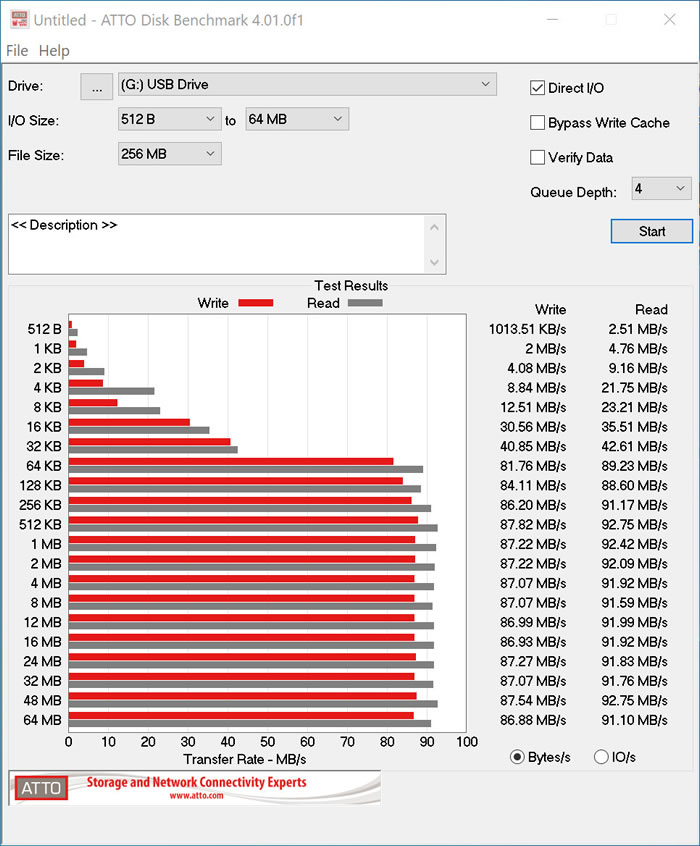Click the ATTO app icon in title bar

[17, 19]
